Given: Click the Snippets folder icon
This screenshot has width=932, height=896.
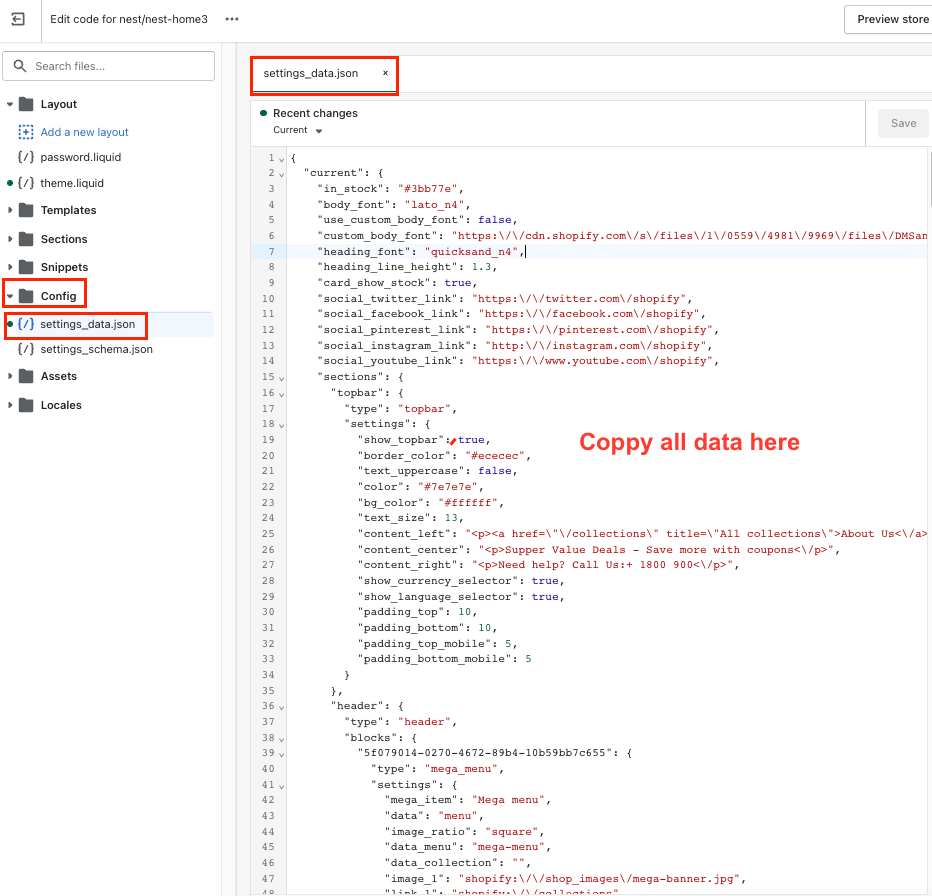Looking at the screenshot, I should pos(26,267).
